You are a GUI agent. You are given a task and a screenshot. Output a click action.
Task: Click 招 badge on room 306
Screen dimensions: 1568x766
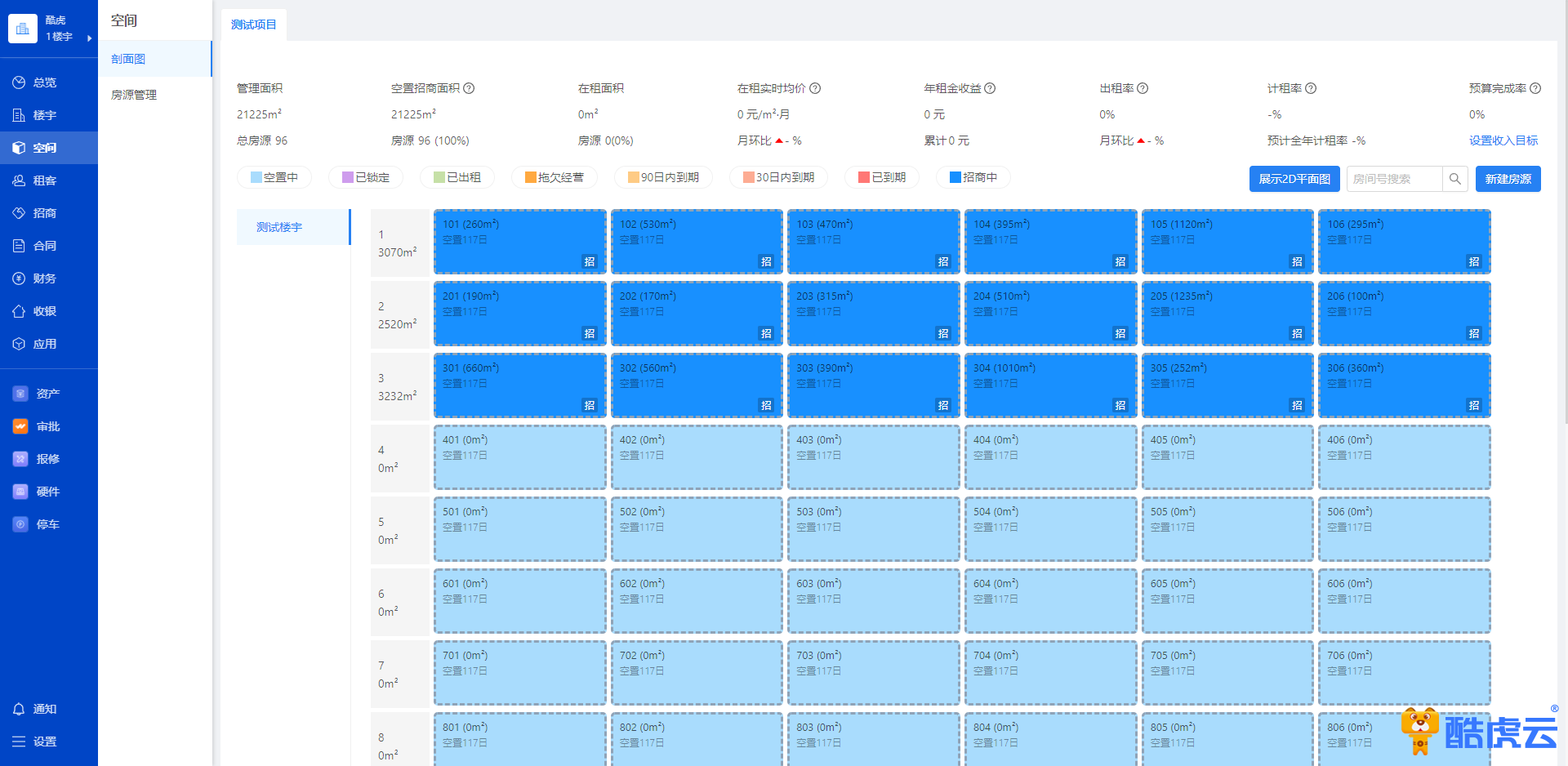pos(1474,405)
